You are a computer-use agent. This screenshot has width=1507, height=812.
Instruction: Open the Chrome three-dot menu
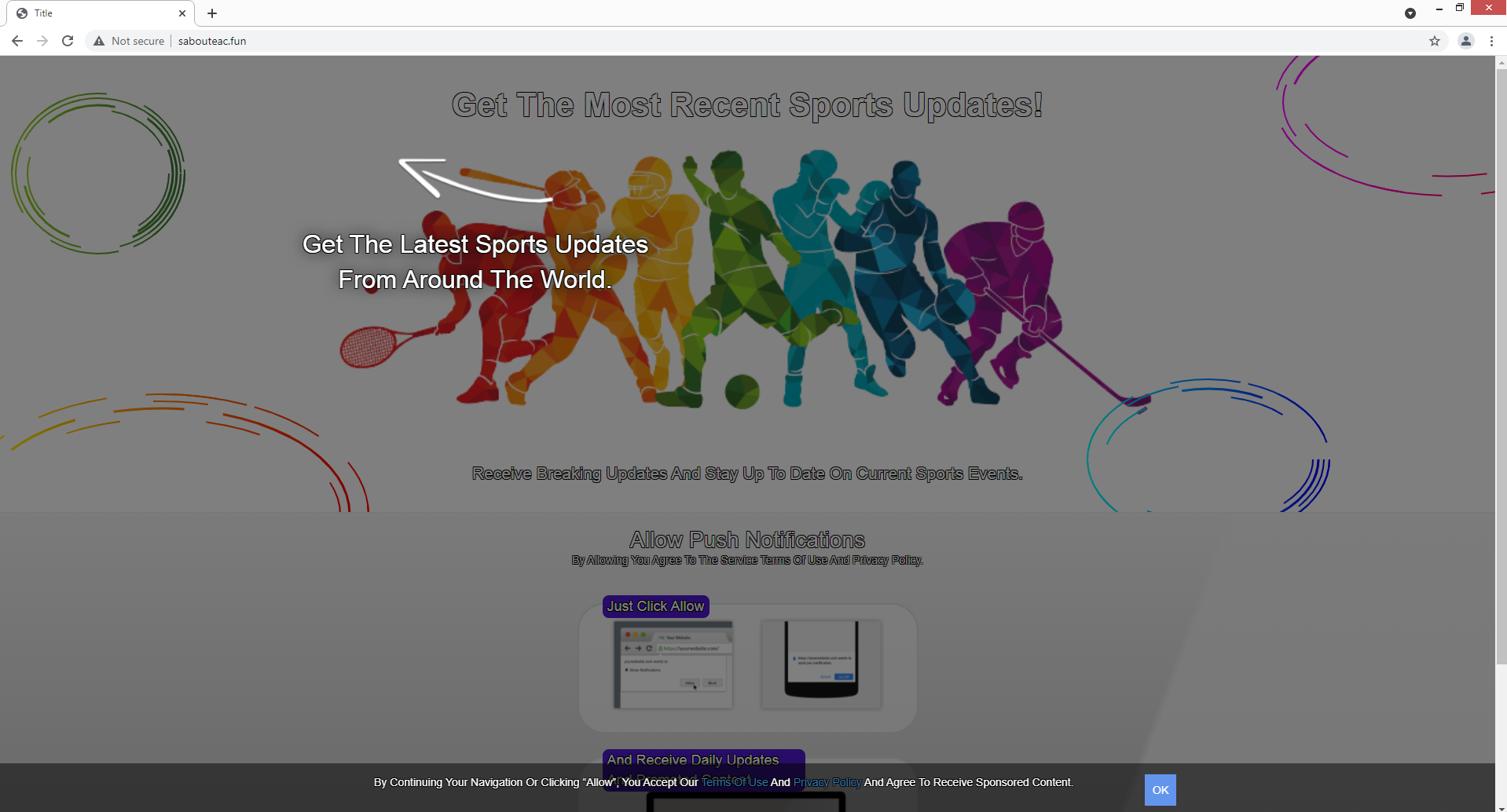(1491, 41)
